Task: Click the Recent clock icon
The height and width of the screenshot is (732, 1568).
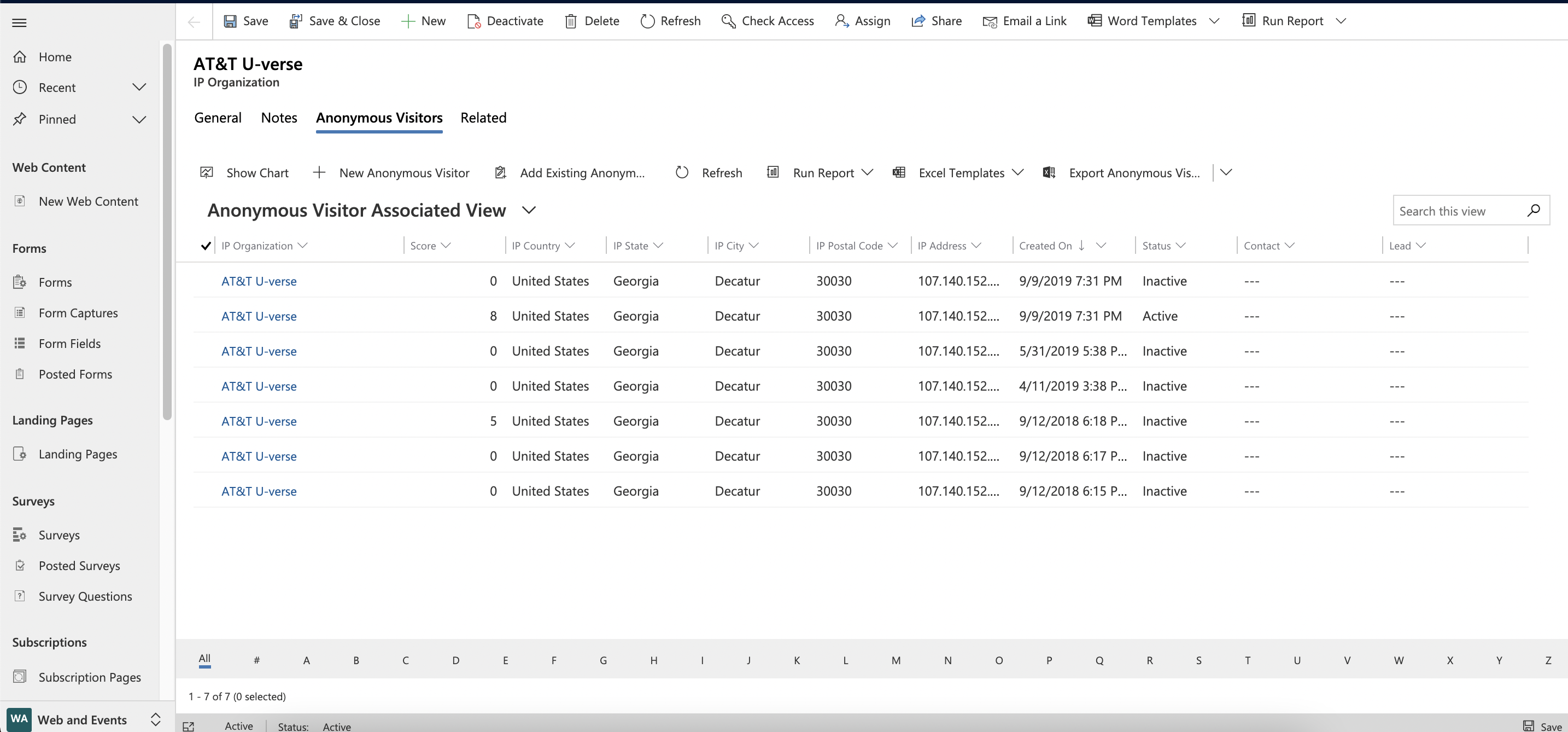Action: coord(20,87)
